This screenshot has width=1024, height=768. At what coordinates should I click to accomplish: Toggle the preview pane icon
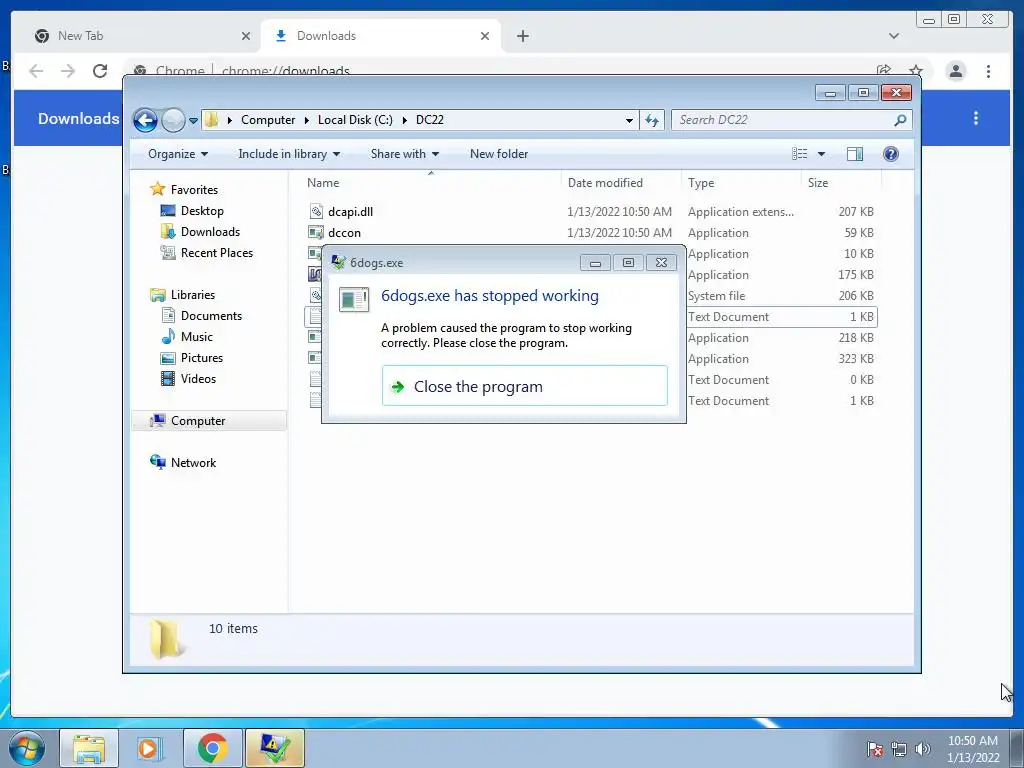[x=854, y=154]
